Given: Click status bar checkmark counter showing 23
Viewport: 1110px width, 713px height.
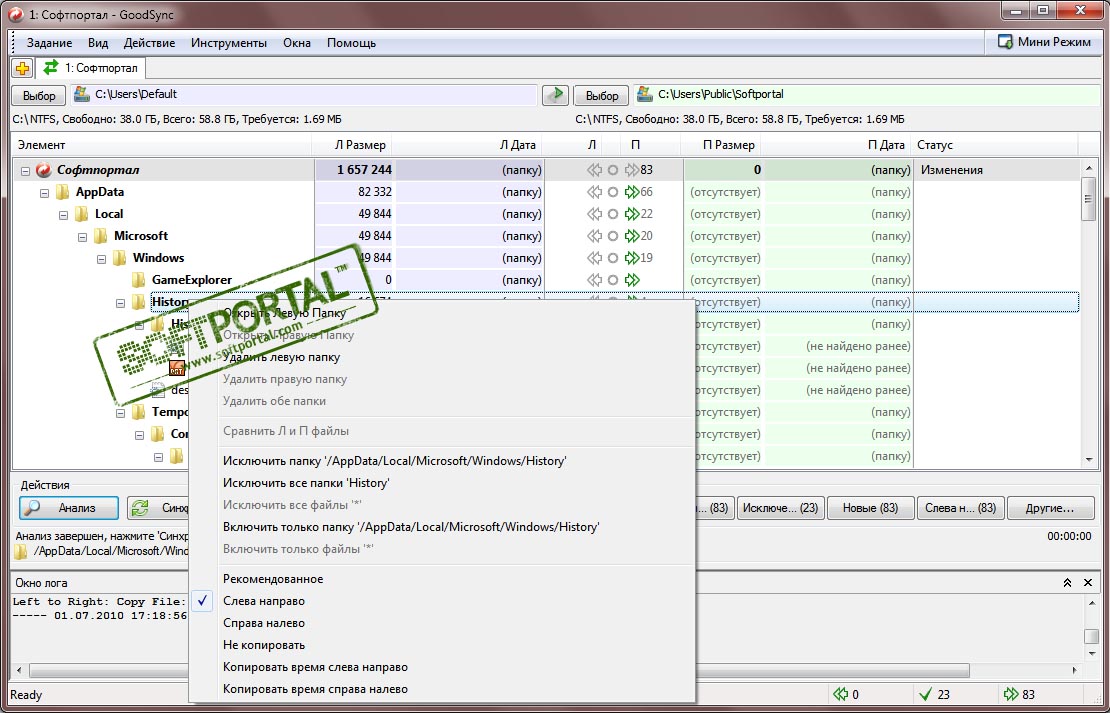Looking at the screenshot, I should 934,695.
